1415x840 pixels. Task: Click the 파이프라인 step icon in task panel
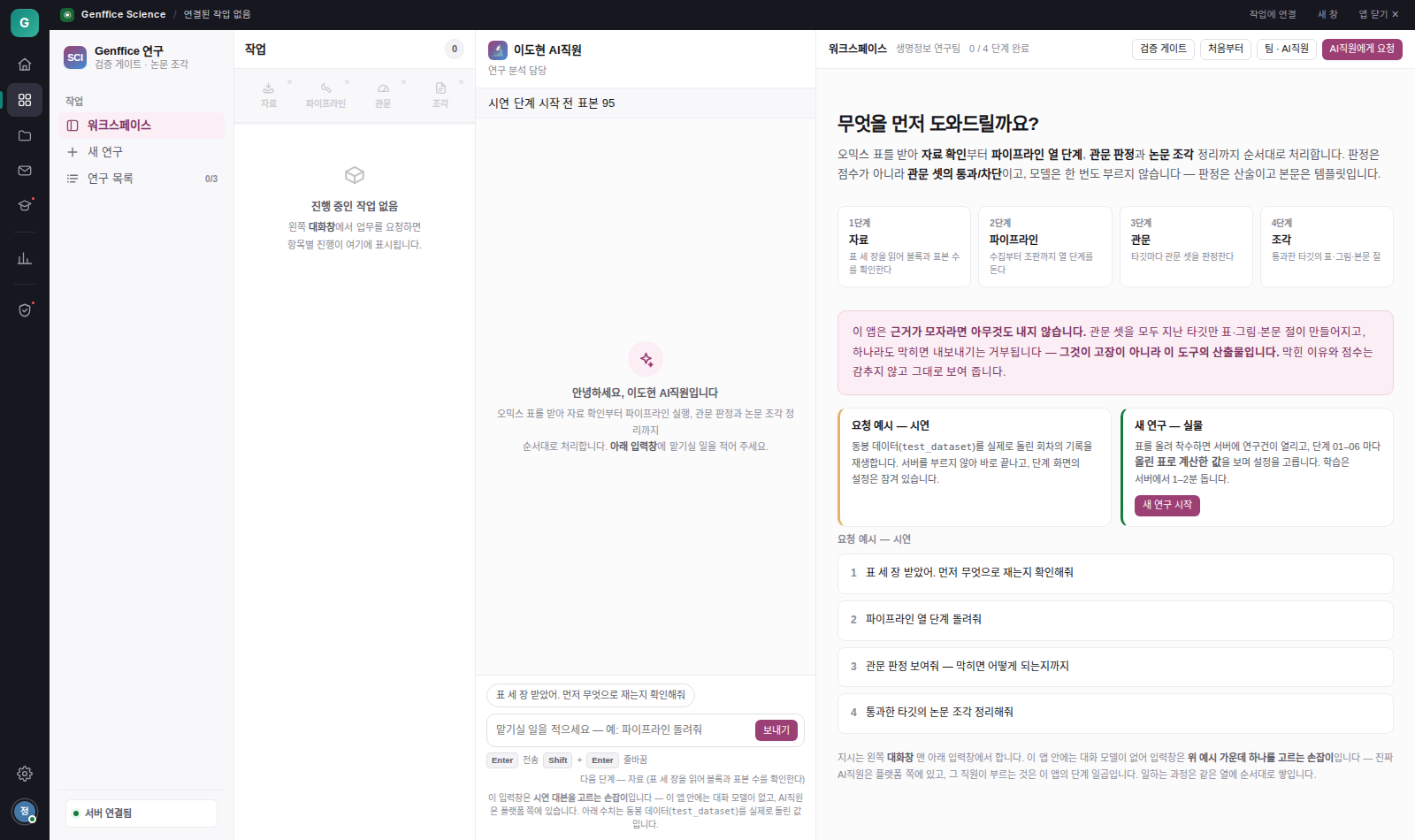[x=325, y=88]
